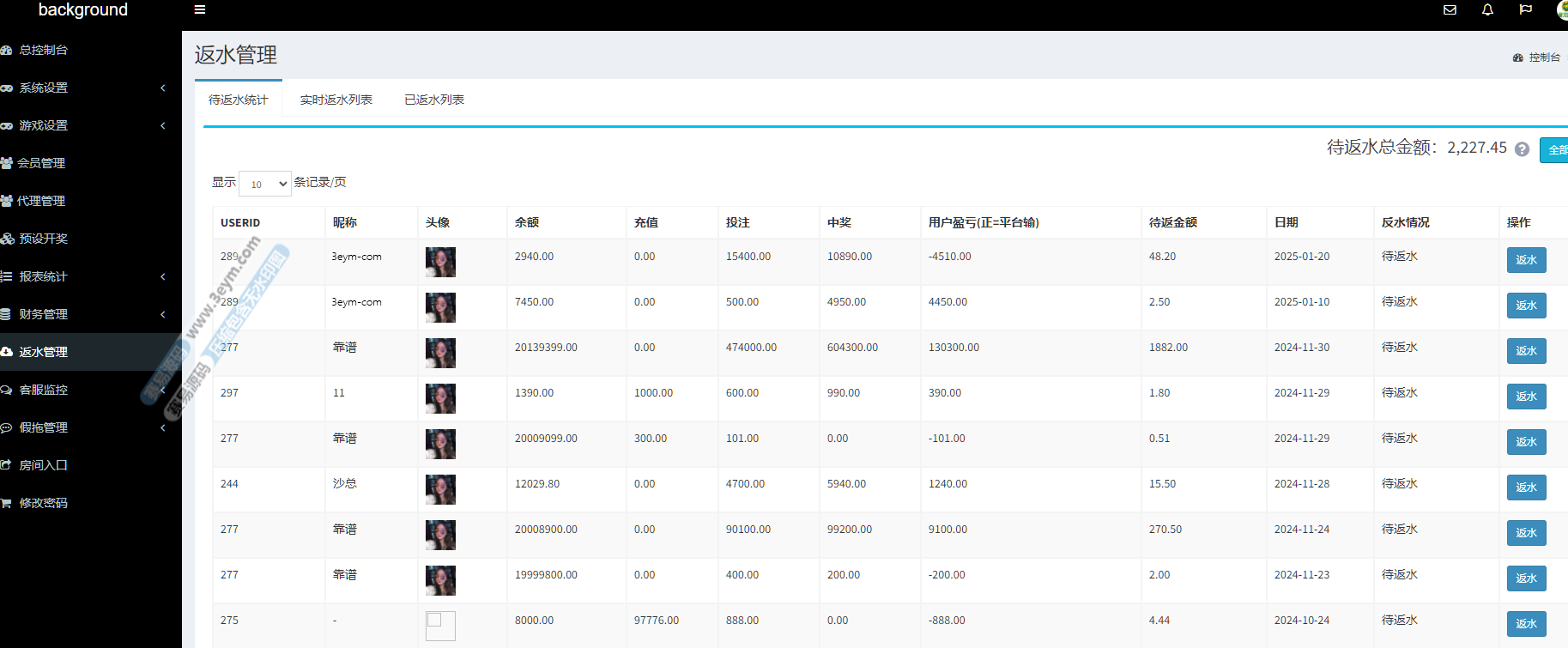
Task: Open the notifications bell icon
Action: point(1487,10)
